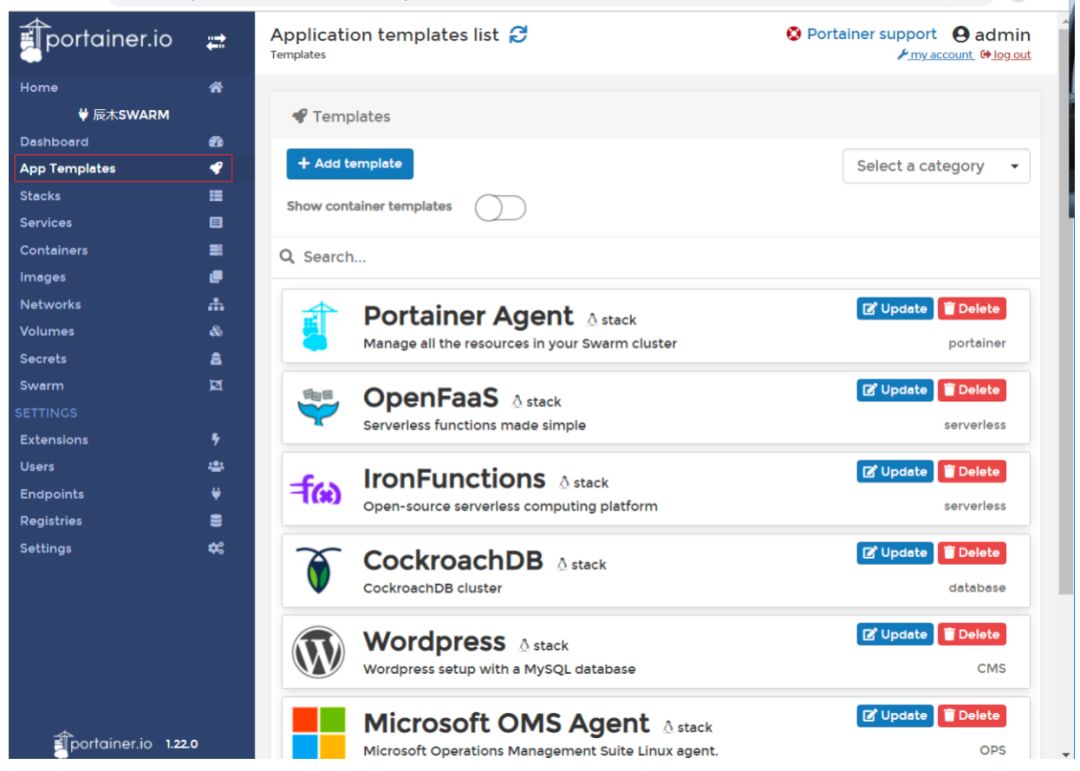Update the Portainer Agent template
1080x771 pixels.
pyautogui.click(x=895, y=309)
